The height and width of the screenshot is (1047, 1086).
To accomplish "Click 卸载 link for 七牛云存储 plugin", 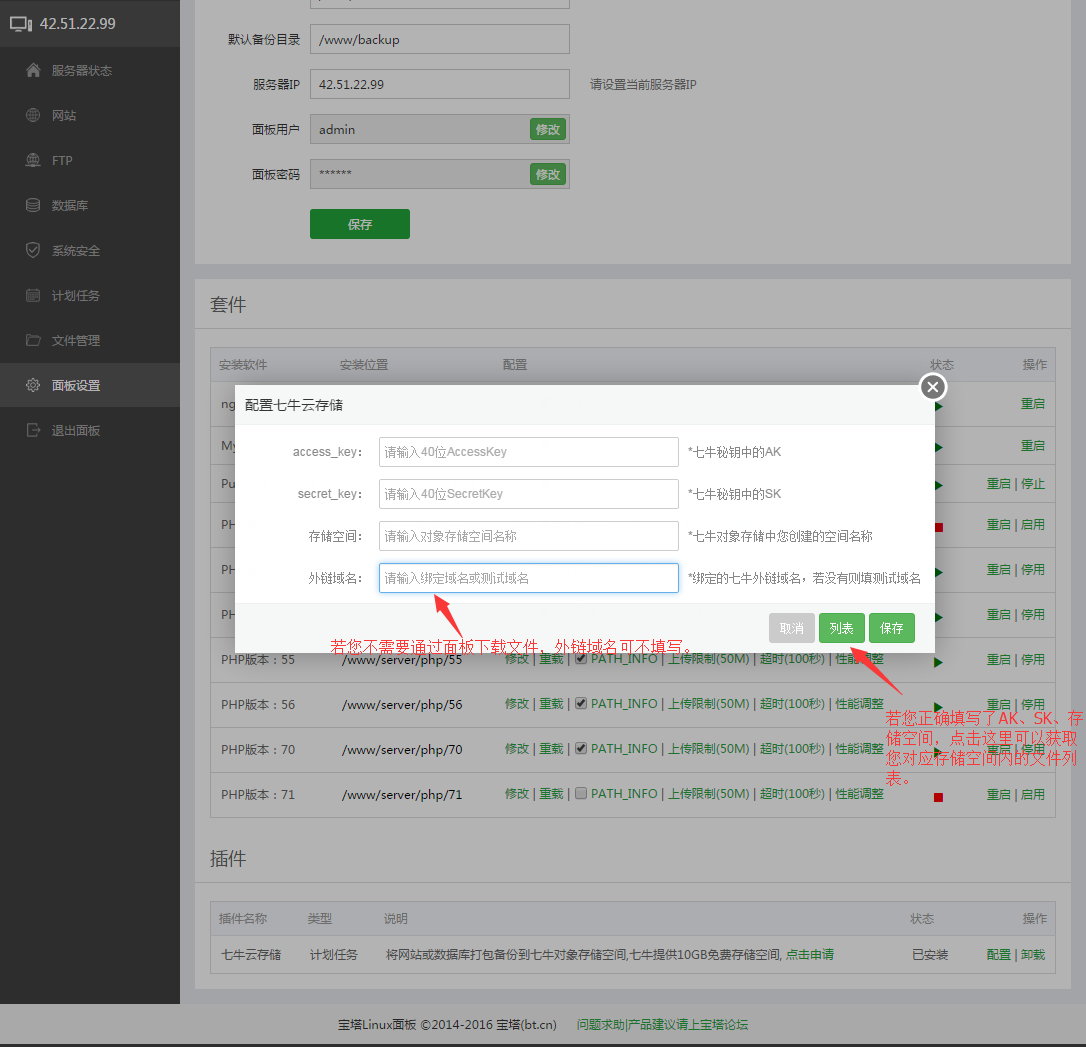I will point(1033,954).
